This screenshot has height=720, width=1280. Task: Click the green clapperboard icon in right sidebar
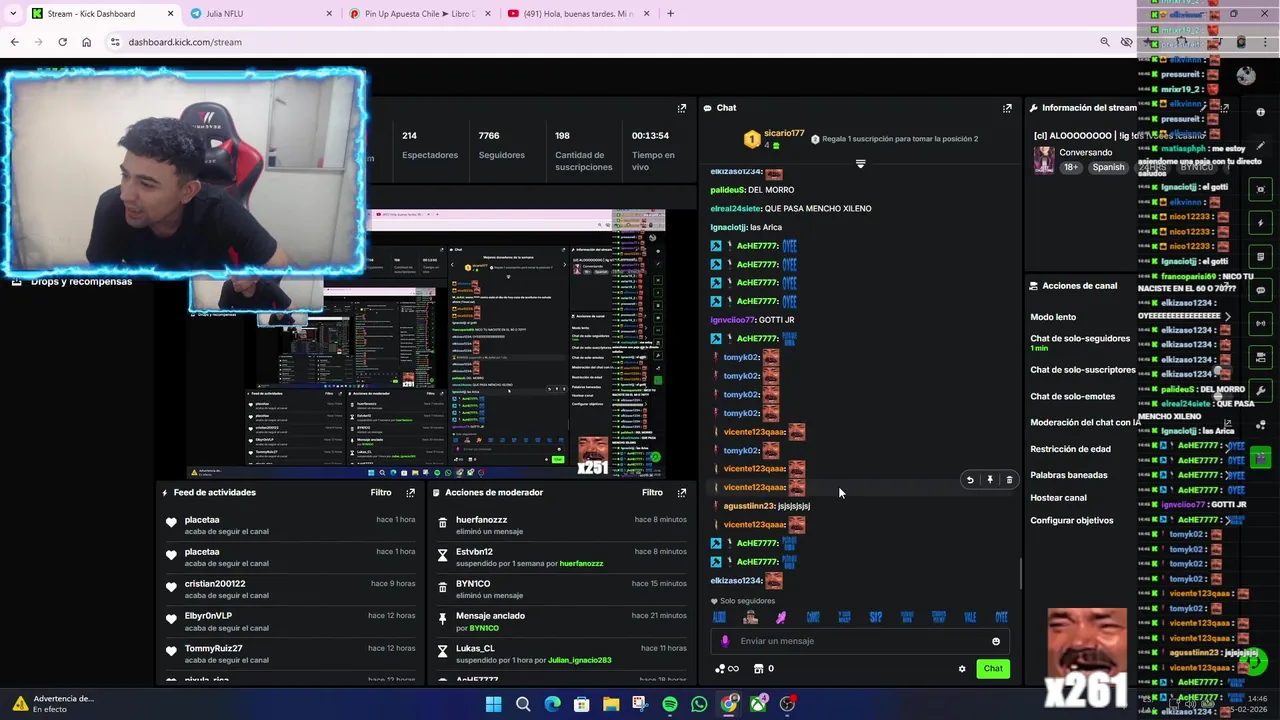pos(1261,458)
